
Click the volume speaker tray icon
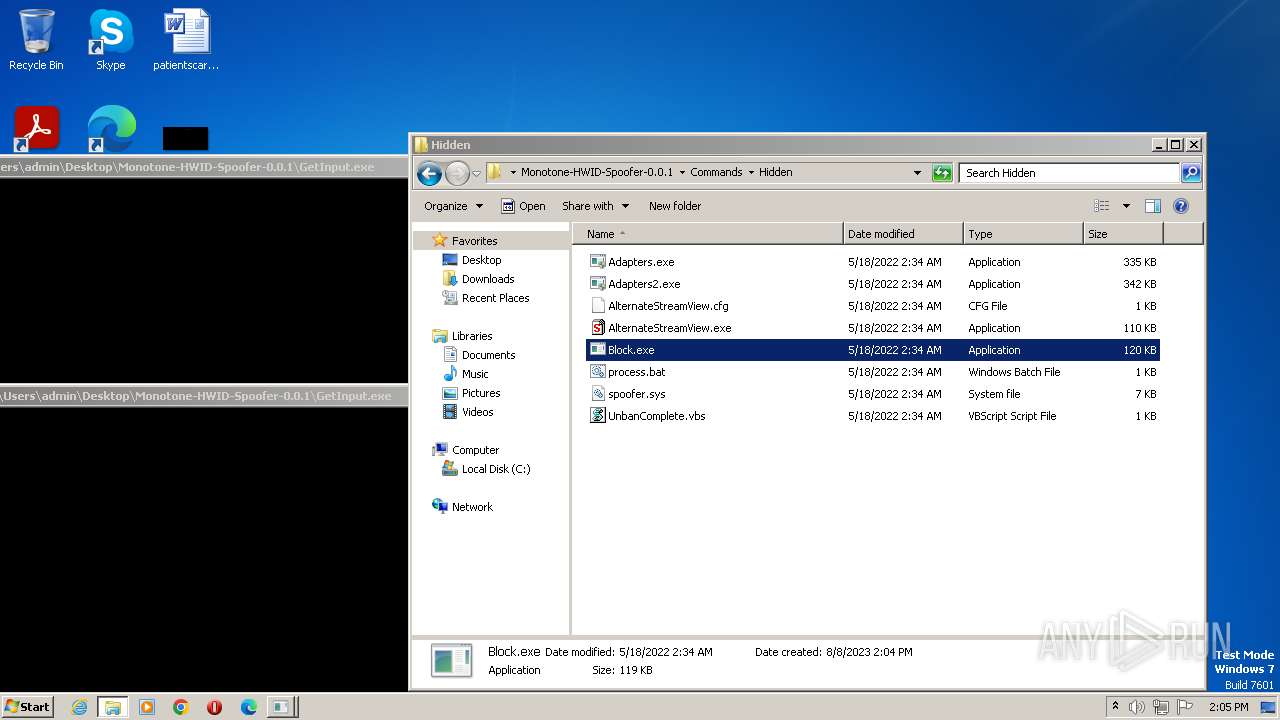[1137, 707]
